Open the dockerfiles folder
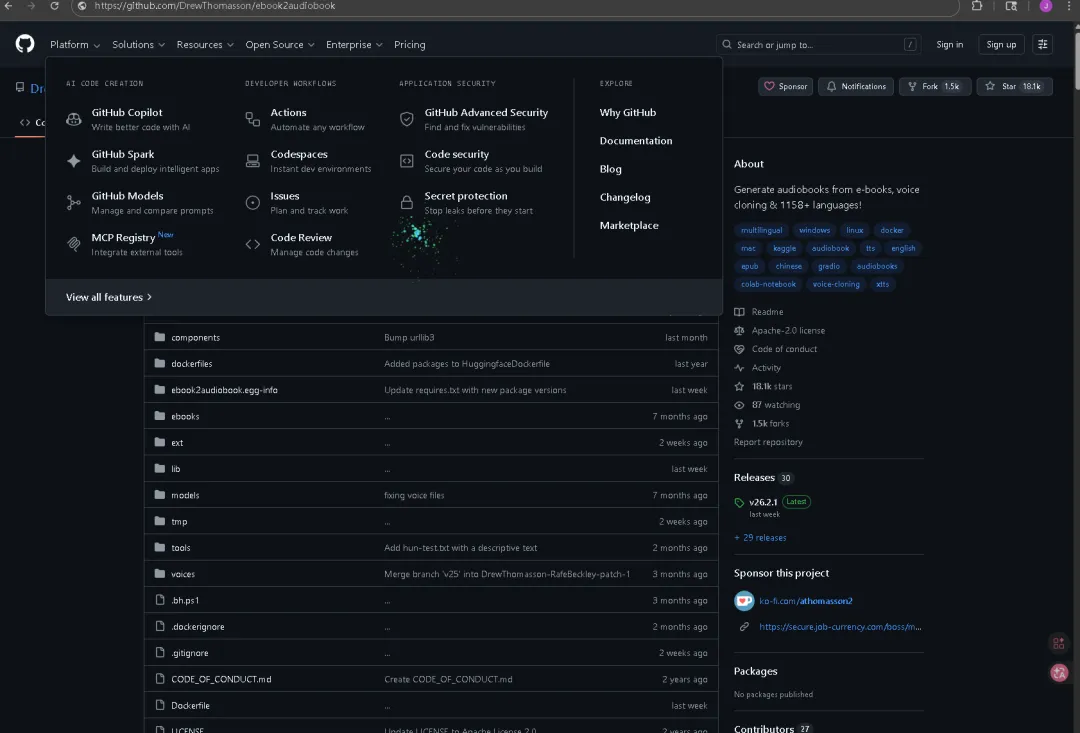The image size is (1080, 733). [191, 364]
